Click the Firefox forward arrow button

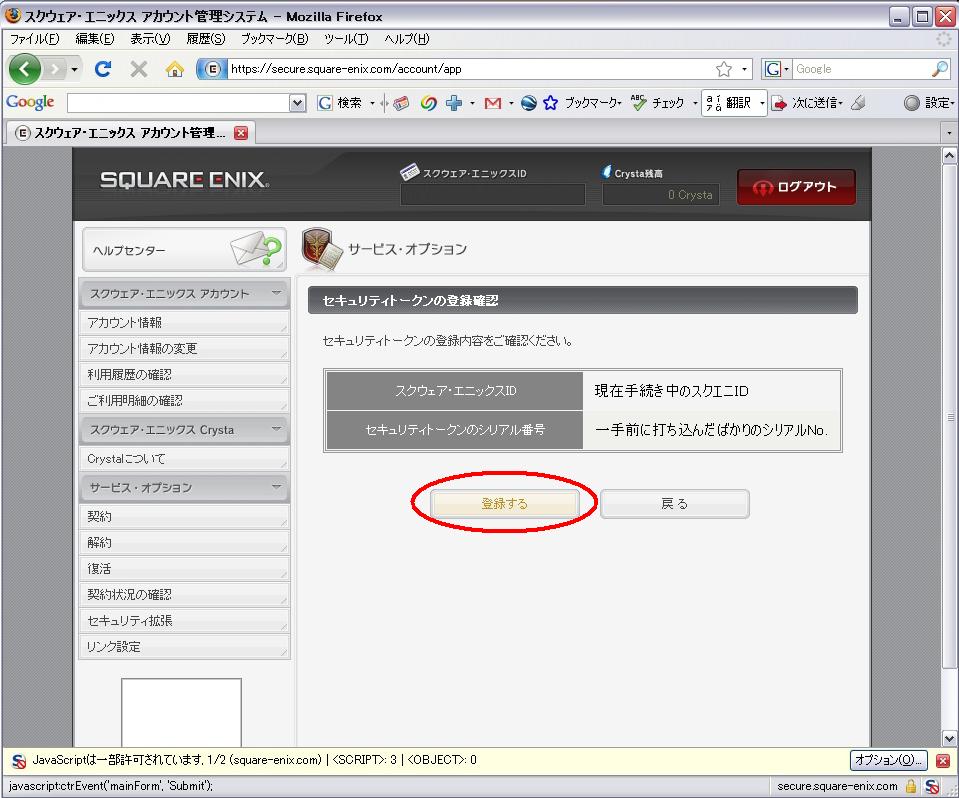[55, 69]
